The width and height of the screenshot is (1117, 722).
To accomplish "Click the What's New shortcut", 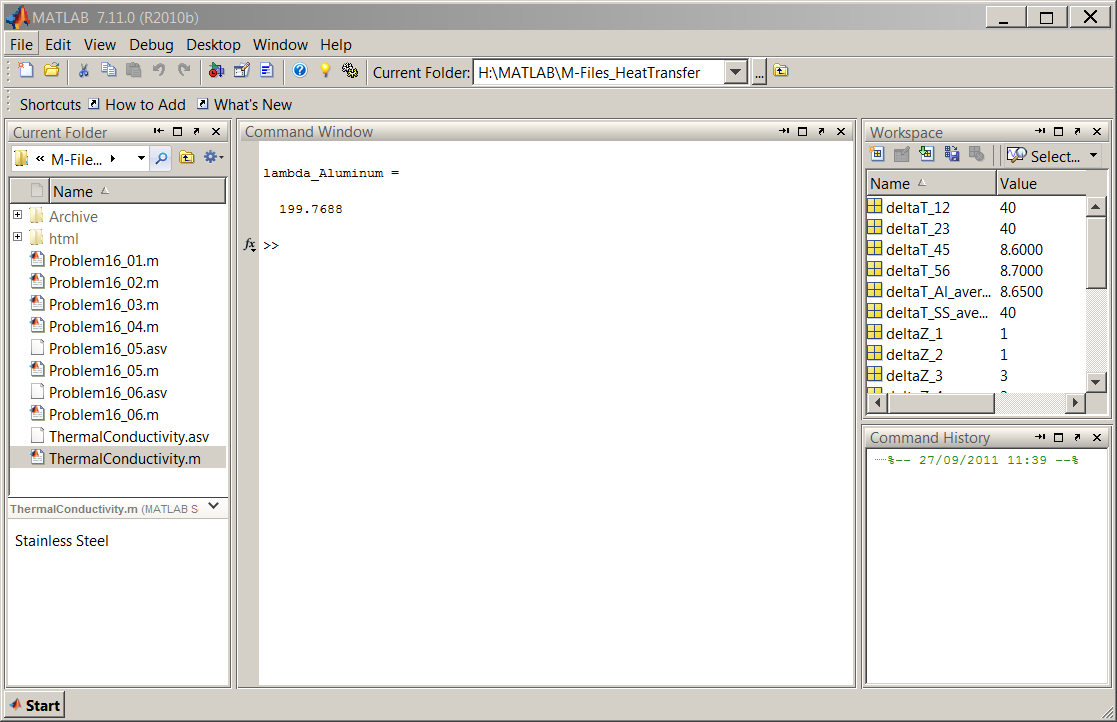I will click(x=244, y=105).
